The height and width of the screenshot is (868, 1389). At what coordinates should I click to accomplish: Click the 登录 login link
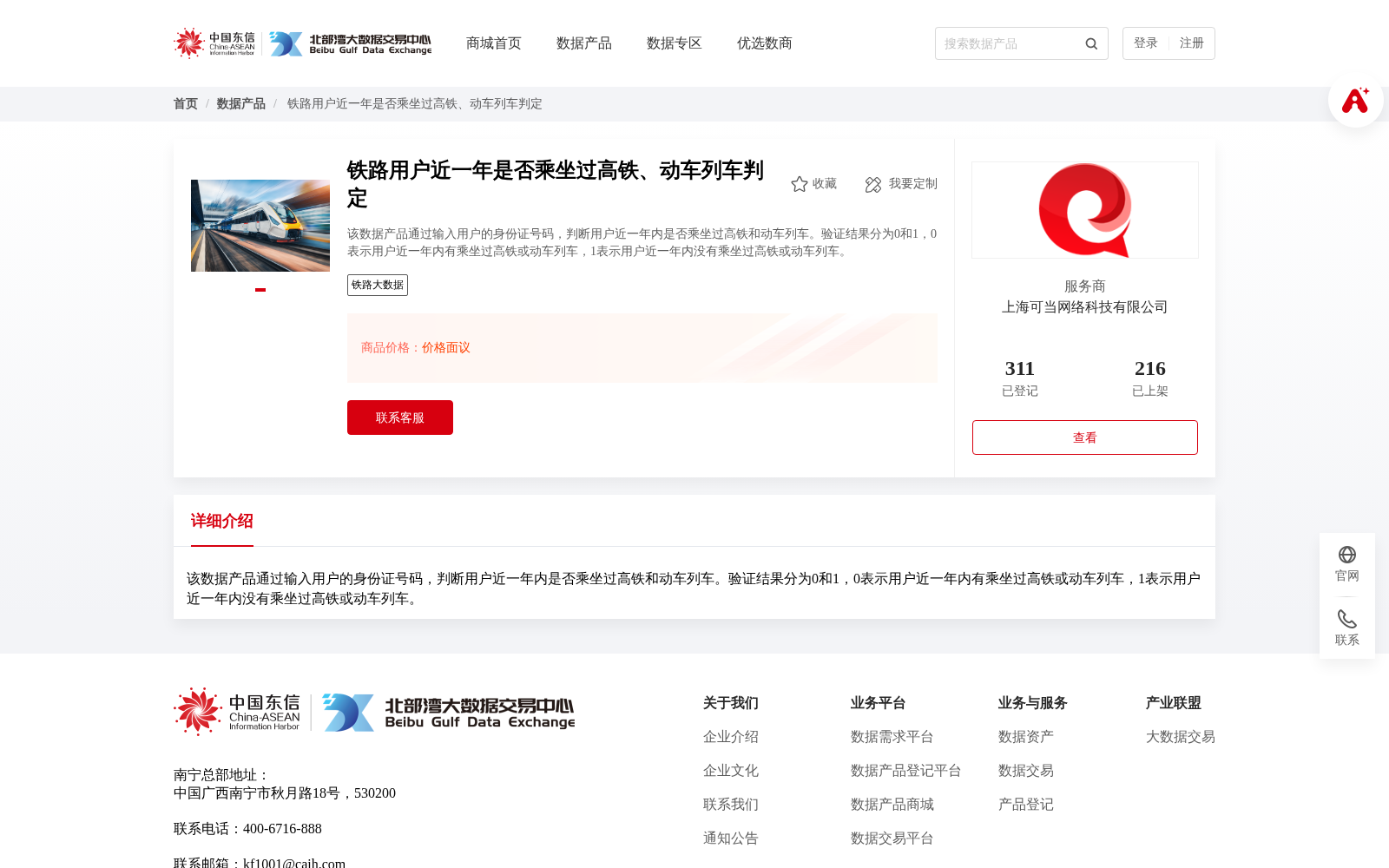point(1146,43)
